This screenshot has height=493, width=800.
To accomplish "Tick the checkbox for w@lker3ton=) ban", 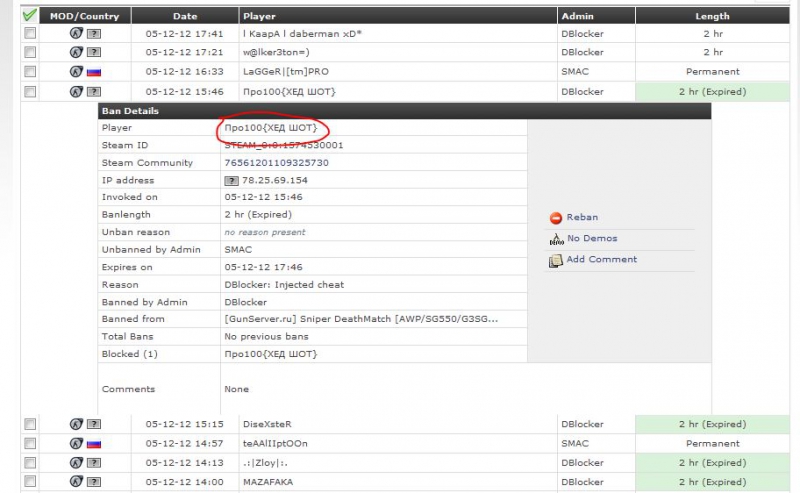I will pyautogui.click(x=30, y=53).
